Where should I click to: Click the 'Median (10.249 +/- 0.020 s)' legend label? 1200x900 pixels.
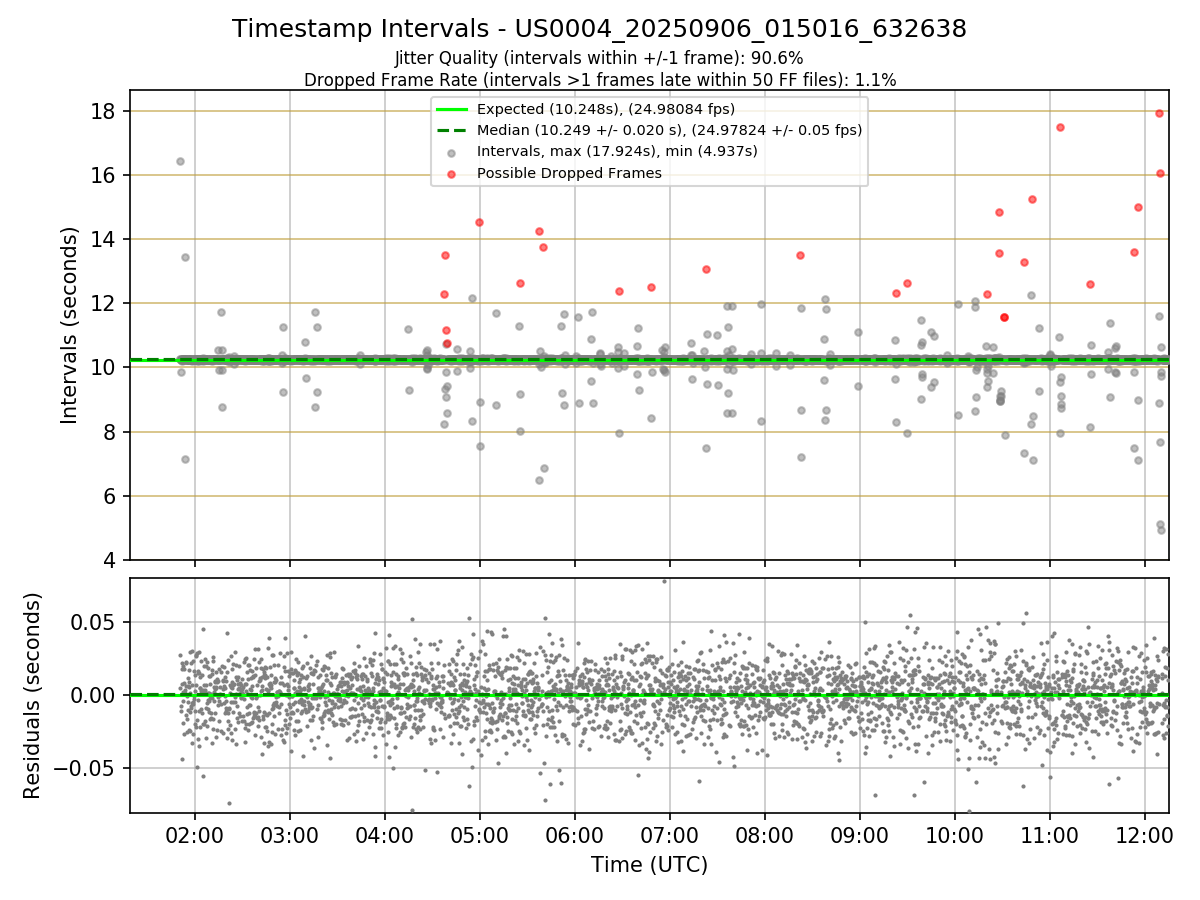point(669,130)
